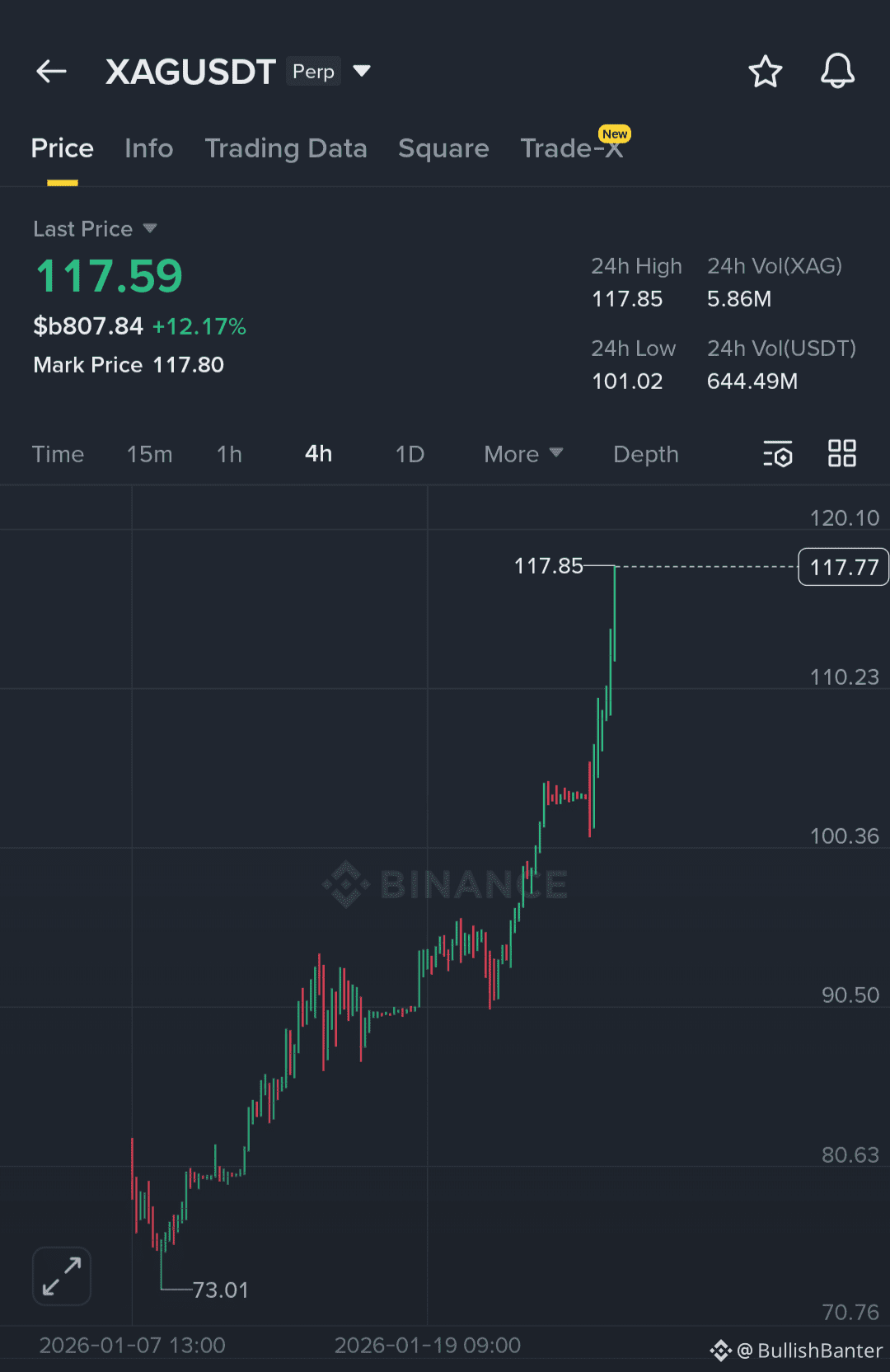Enable the 15m interval

149,454
